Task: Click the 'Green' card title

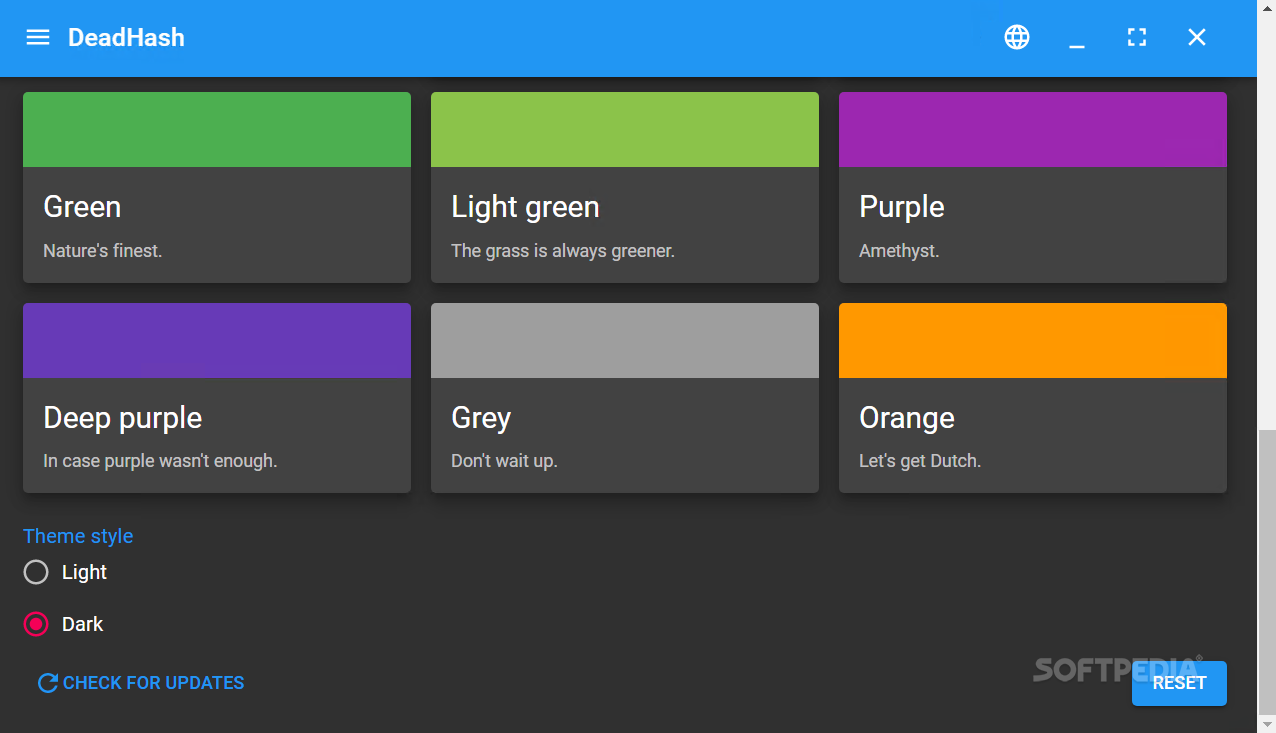Action: point(82,207)
